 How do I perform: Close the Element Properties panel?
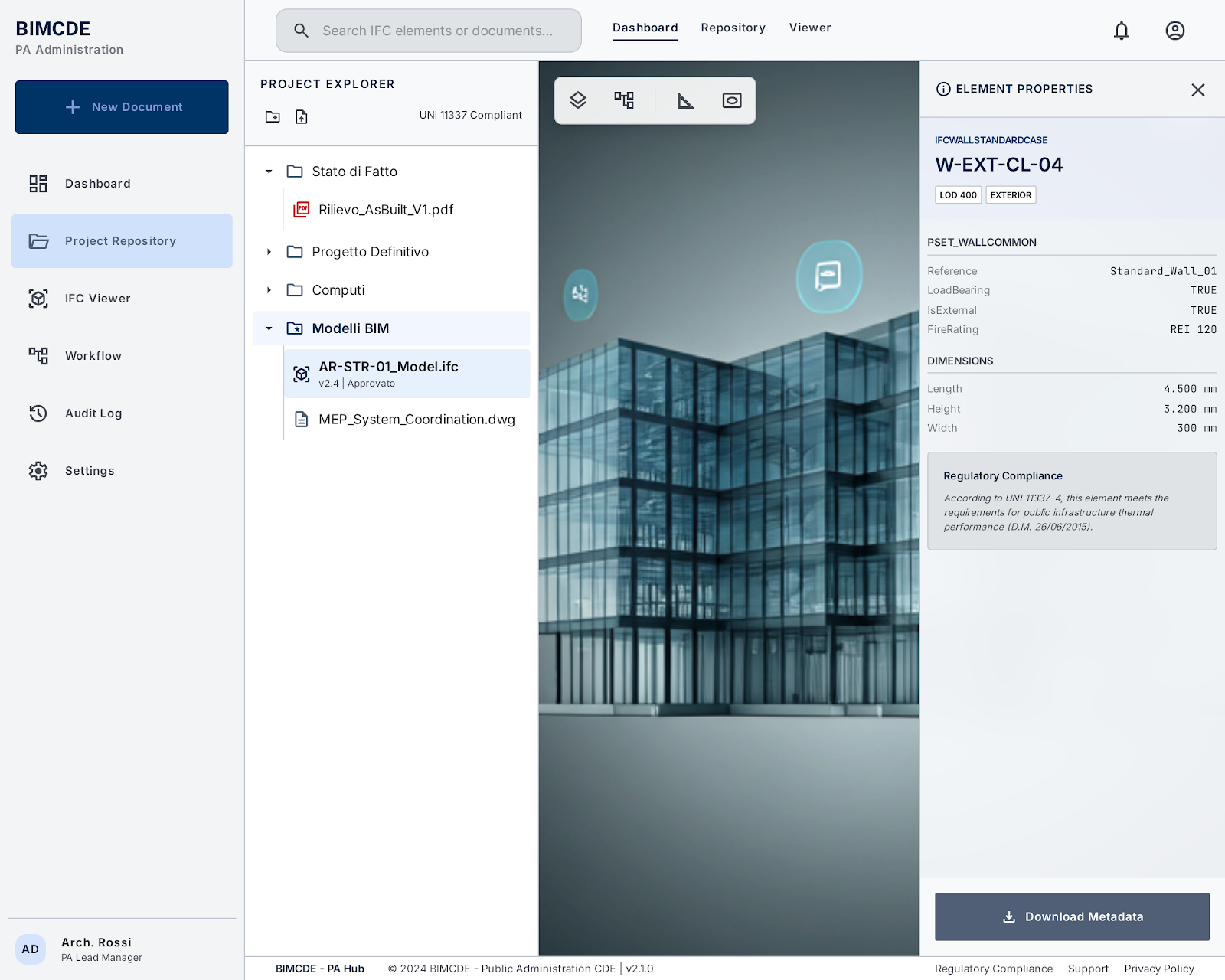click(x=1198, y=90)
